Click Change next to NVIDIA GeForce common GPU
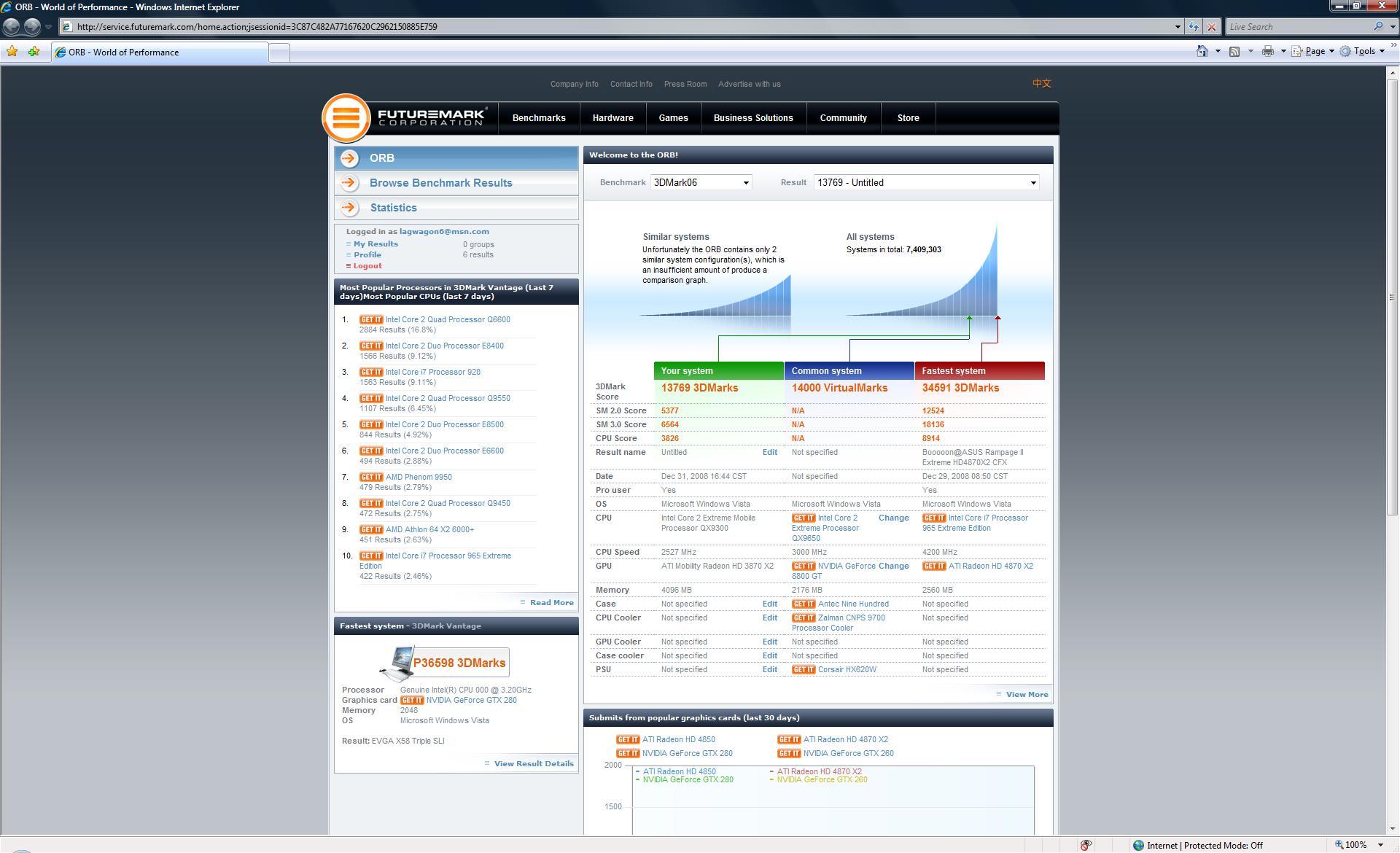The width and height of the screenshot is (1400, 853). pyautogui.click(x=894, y=566)
